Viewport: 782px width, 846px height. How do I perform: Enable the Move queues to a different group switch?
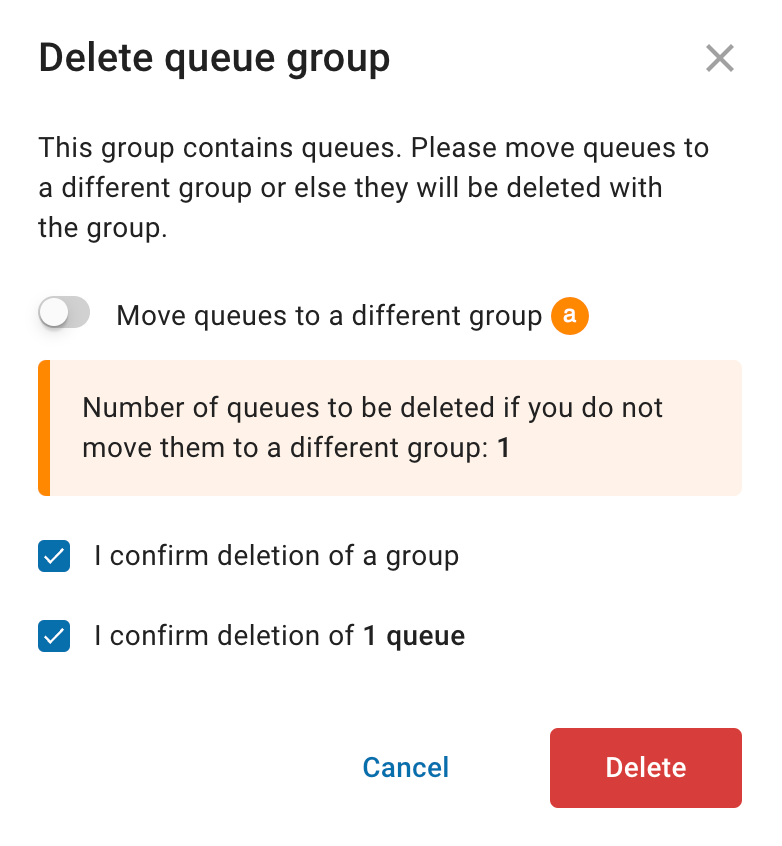(x=64, y=312)
